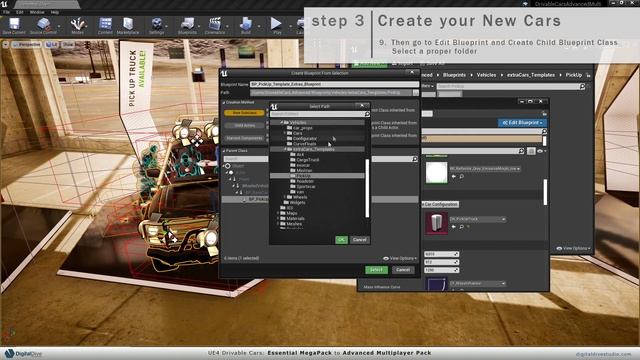Click the Play toolbar button

pos(277,26)
